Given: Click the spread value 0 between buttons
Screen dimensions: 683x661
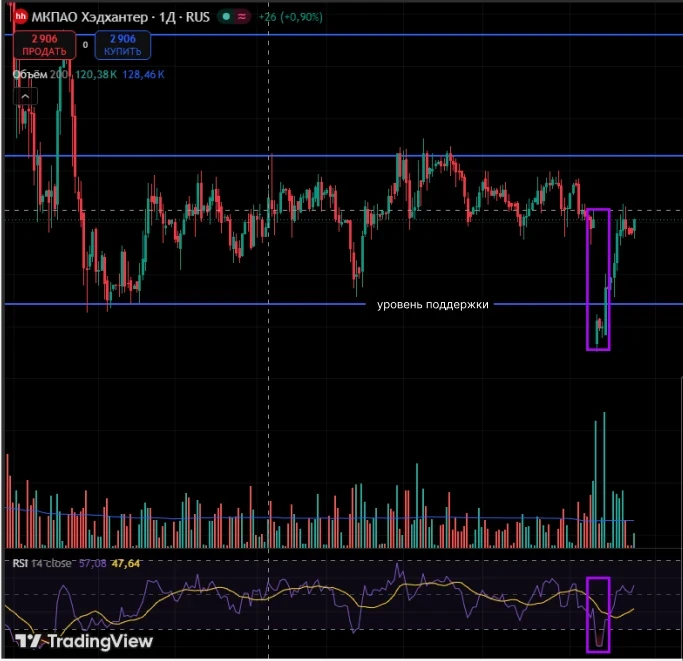Looking at the screenshot, I should (x=85, y=45).
